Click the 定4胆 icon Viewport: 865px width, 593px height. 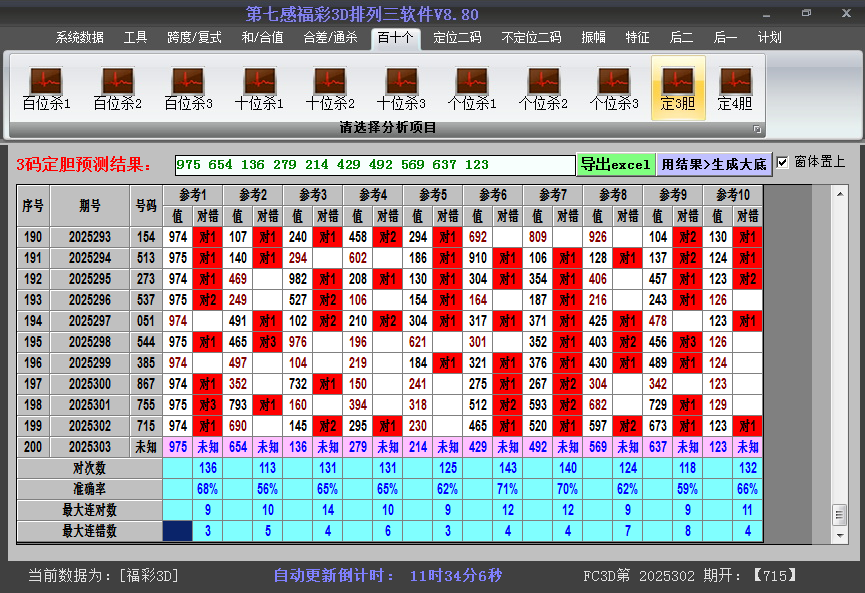point(735,88)
